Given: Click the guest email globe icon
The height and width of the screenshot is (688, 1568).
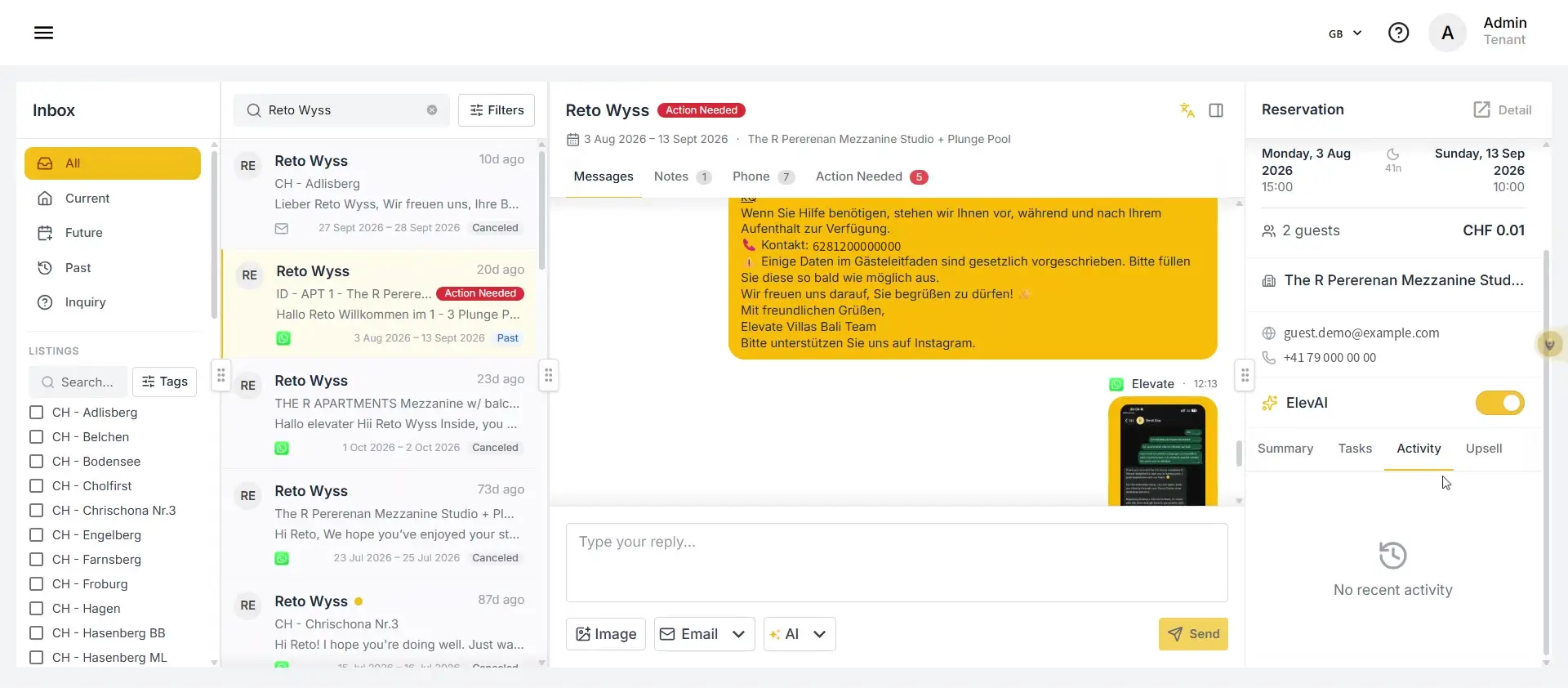Looking at the screenshot, I should tap(1268, 333).
